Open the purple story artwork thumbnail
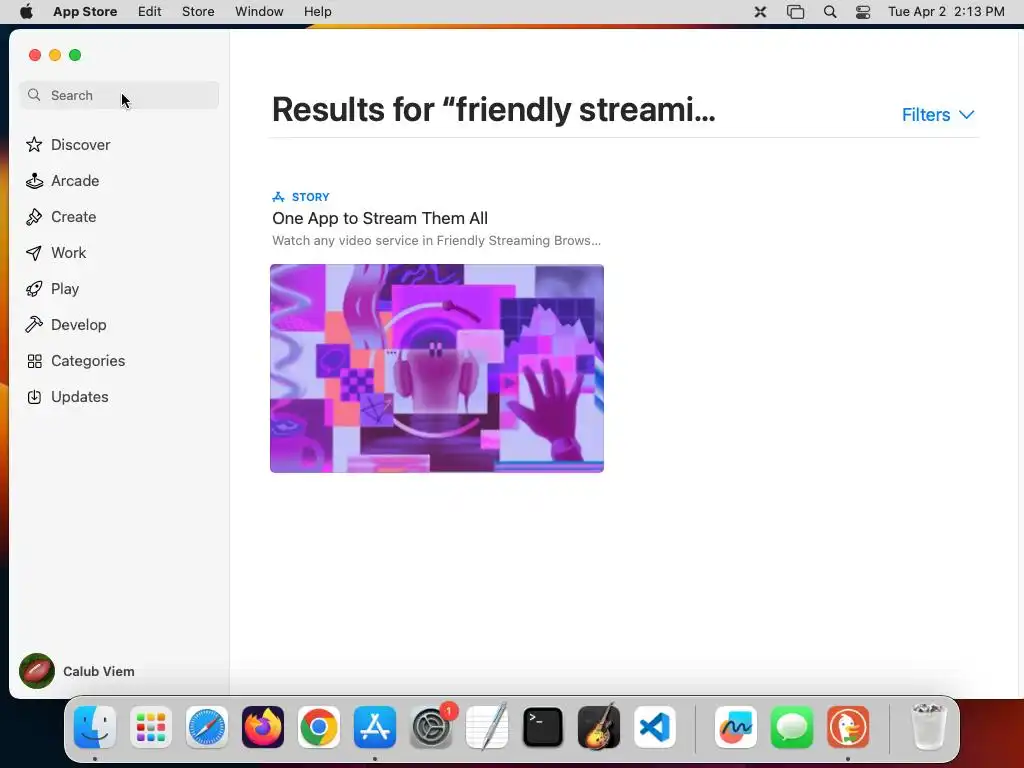Screen dimensions: 1024x768 [437, 368]
